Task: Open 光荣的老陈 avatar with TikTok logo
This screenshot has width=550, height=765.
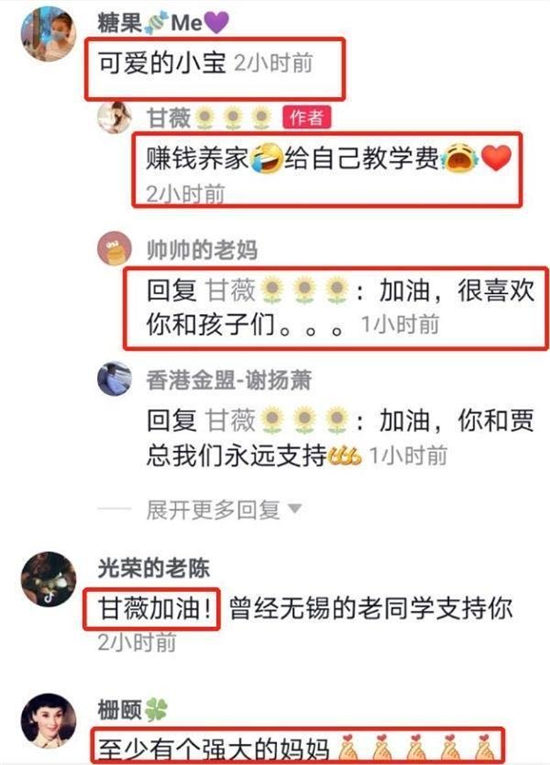Action: click(x=48, y=579)
